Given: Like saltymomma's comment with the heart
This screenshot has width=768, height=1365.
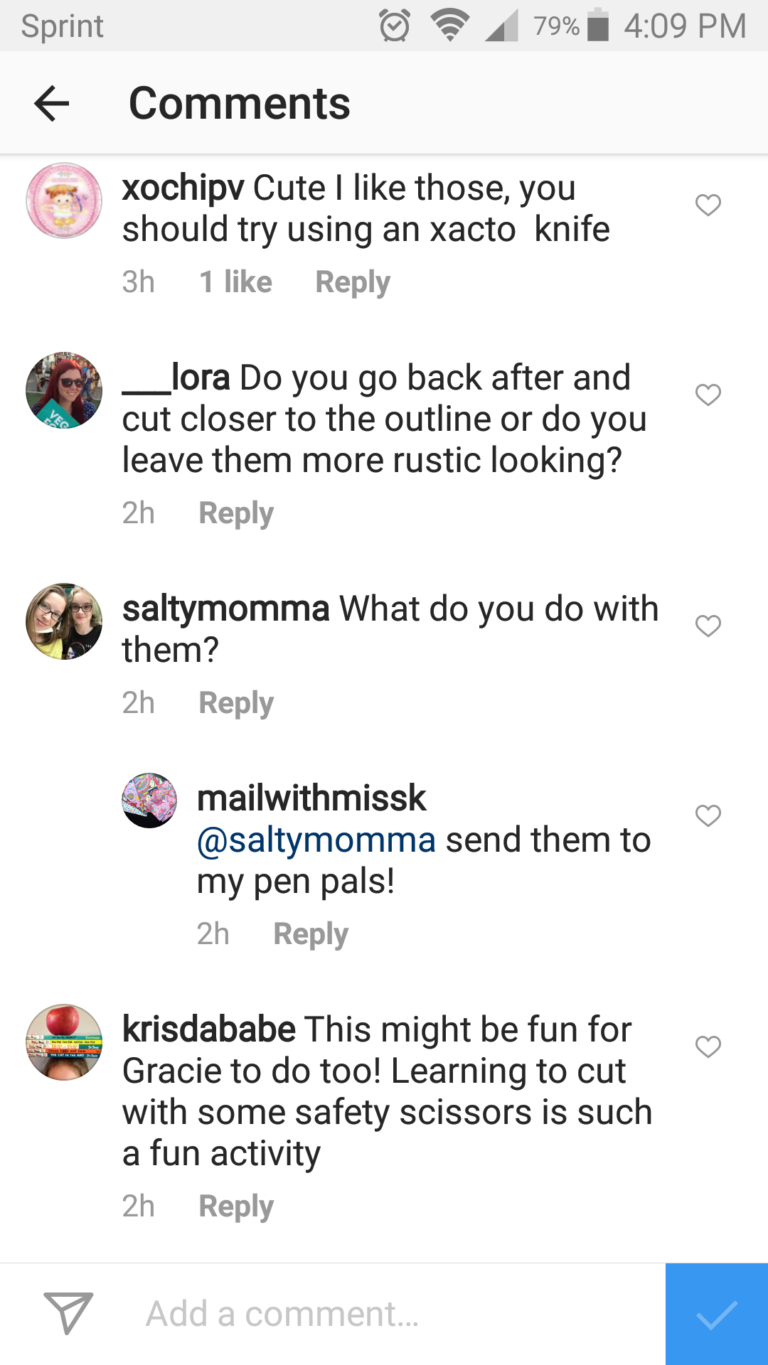Looking at the screenshot, I should coord(708,626).
